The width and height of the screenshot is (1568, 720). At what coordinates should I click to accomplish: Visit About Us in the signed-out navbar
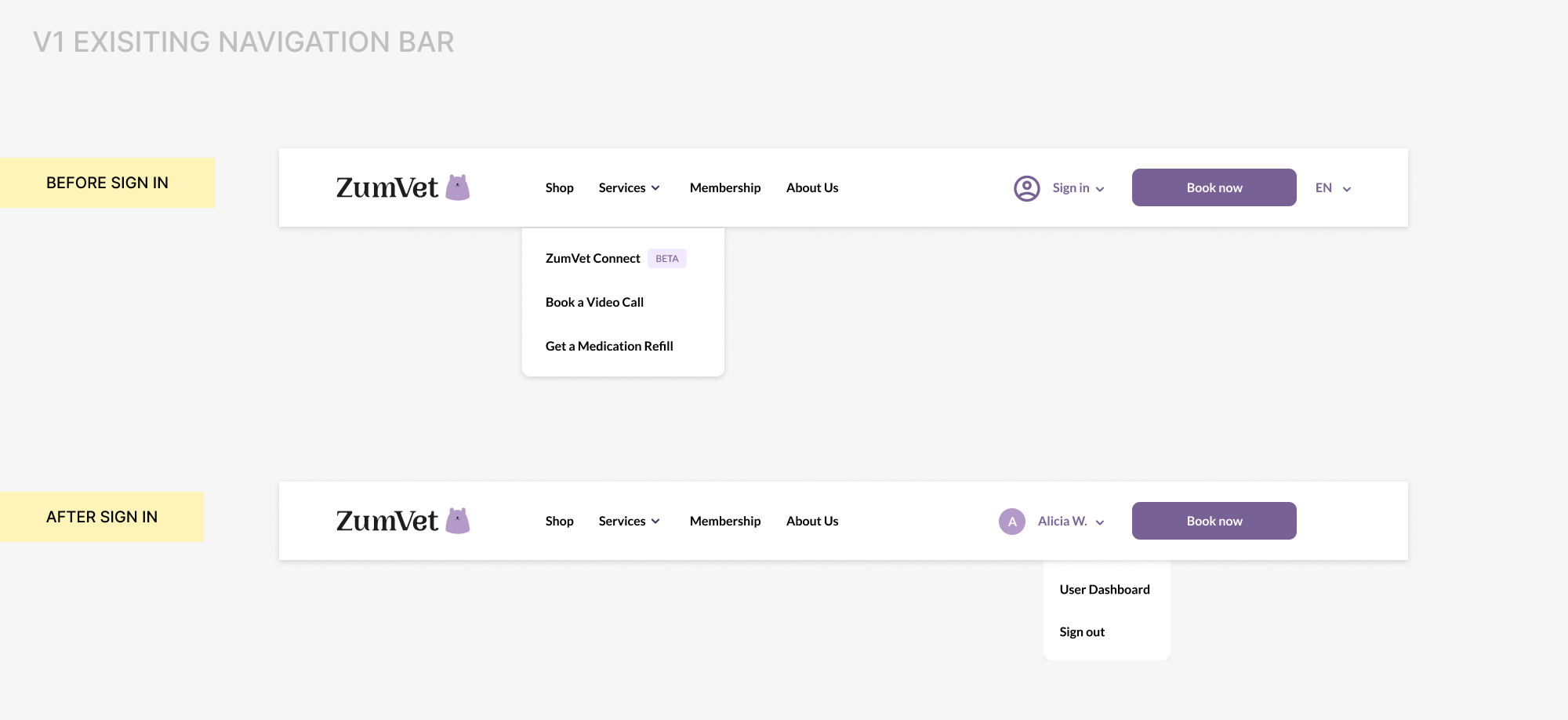pos(812,188)
